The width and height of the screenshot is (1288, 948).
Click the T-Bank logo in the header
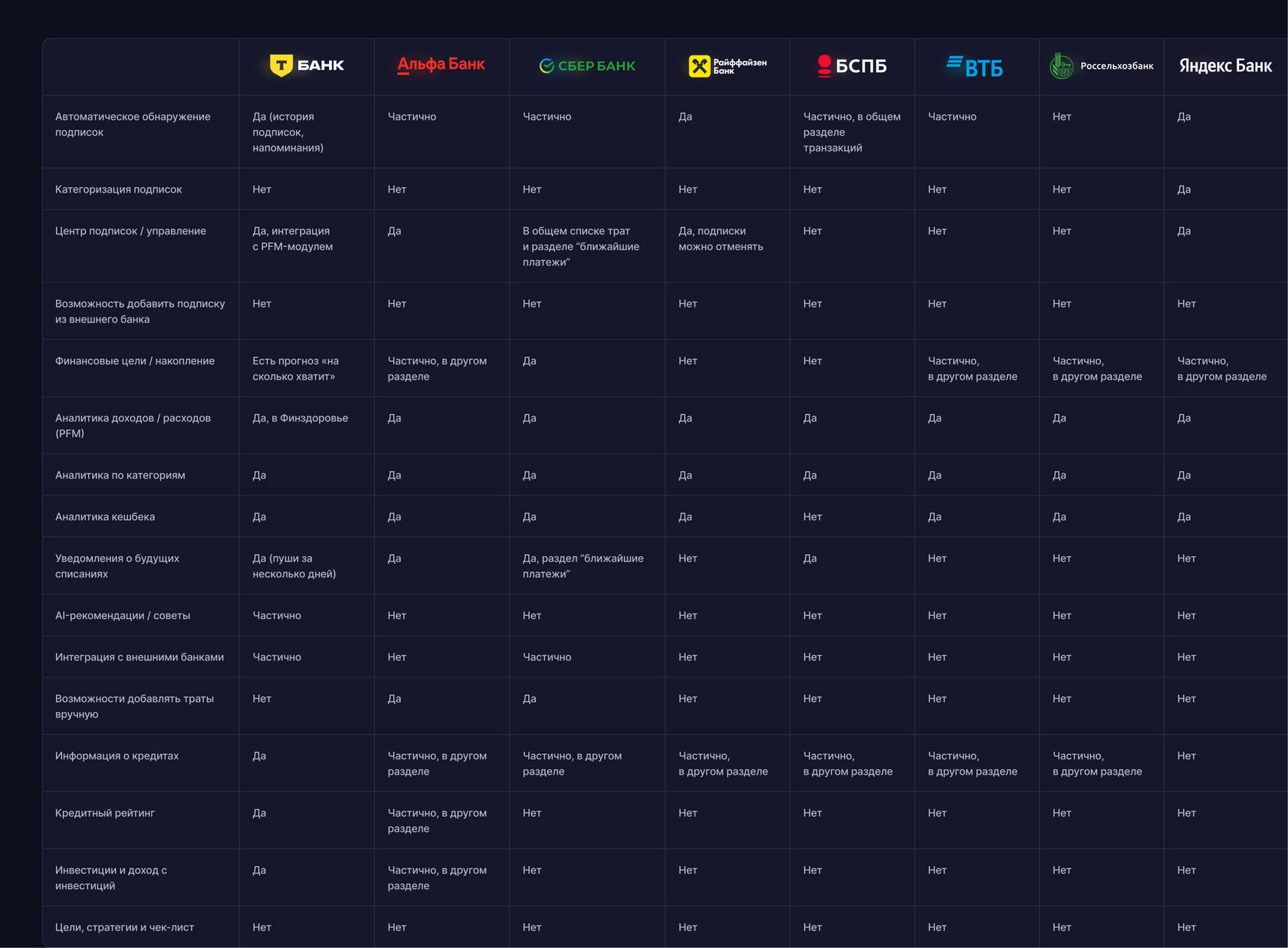click(307, 65)
